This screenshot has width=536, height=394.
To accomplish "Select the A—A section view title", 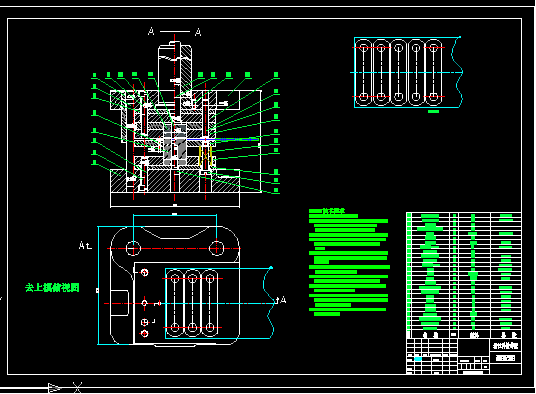I will (175, 32).
